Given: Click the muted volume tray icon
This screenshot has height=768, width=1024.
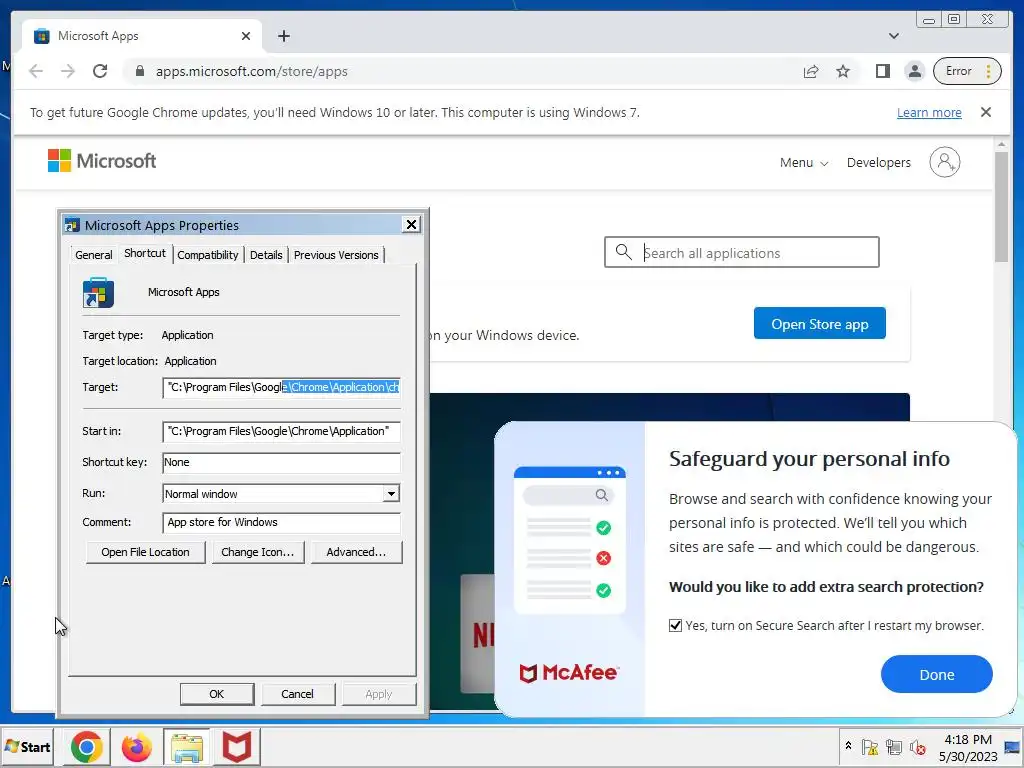Looking at the screenshot, I should [x=918, y=747].
